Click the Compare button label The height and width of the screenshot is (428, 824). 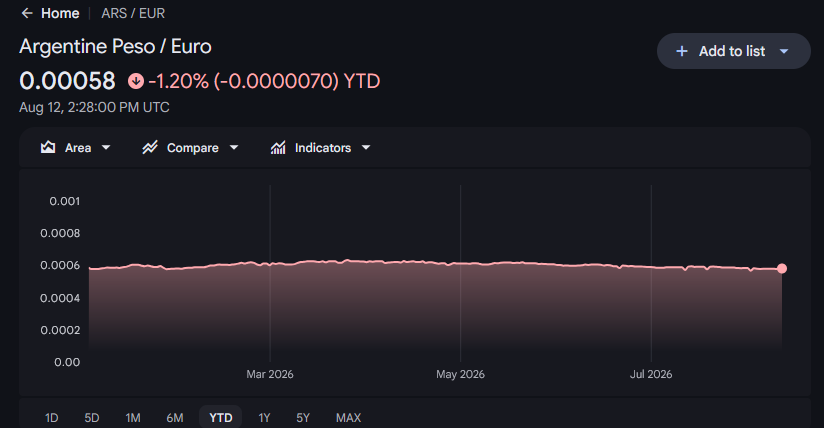[x=192, y=148]
